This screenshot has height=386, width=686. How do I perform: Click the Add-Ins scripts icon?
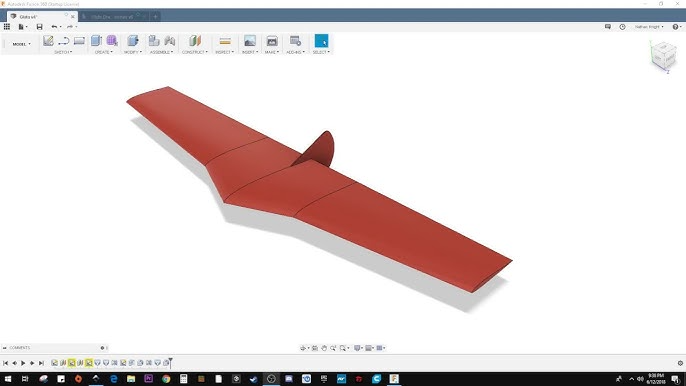click(x=296, y=41)
